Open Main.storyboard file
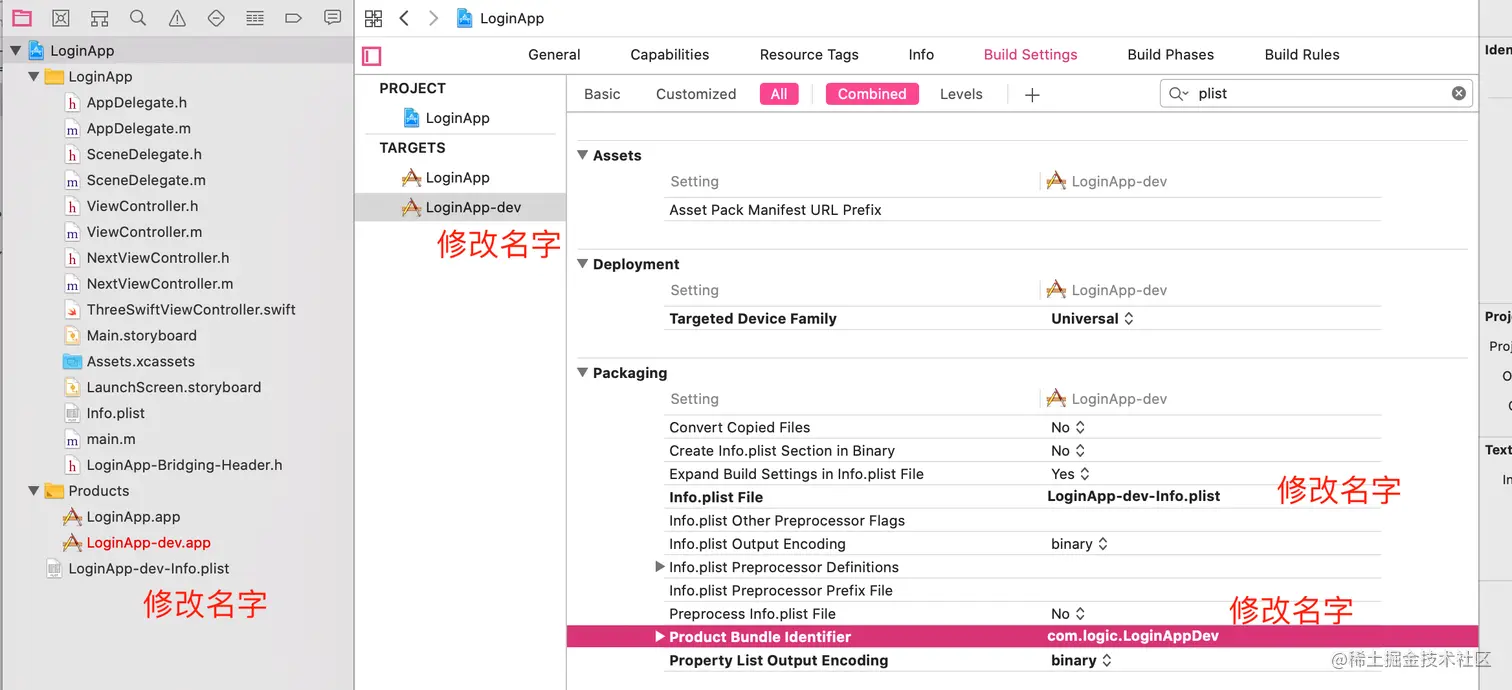This screenshot has height=690, width=1512. 130,335
